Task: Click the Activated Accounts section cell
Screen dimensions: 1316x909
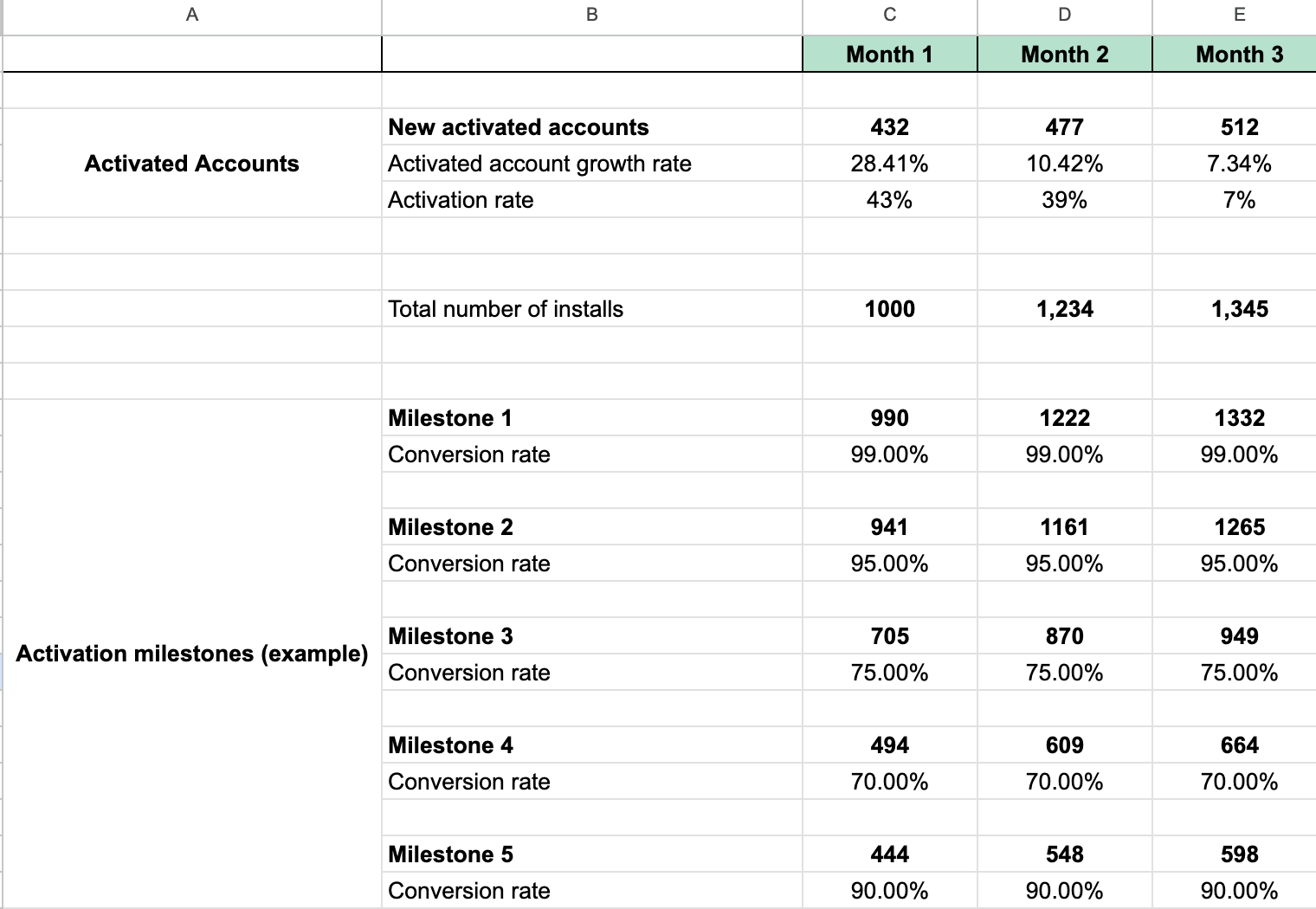Action: [191, 164]
